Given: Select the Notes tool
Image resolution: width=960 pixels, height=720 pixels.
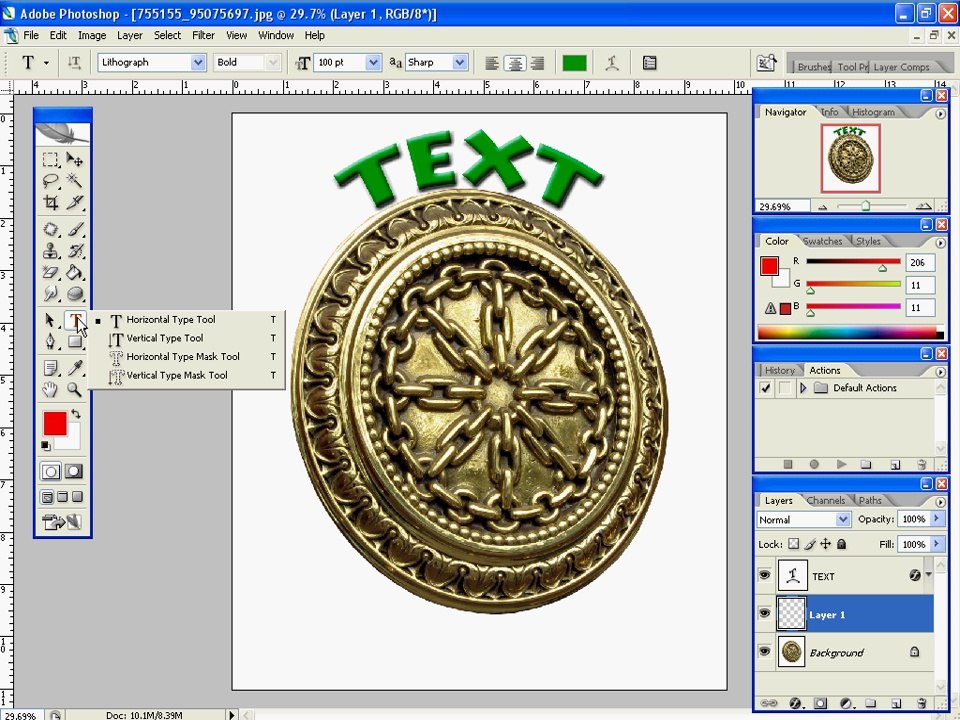Looking at the screenshot, I should tap(51, 368).
